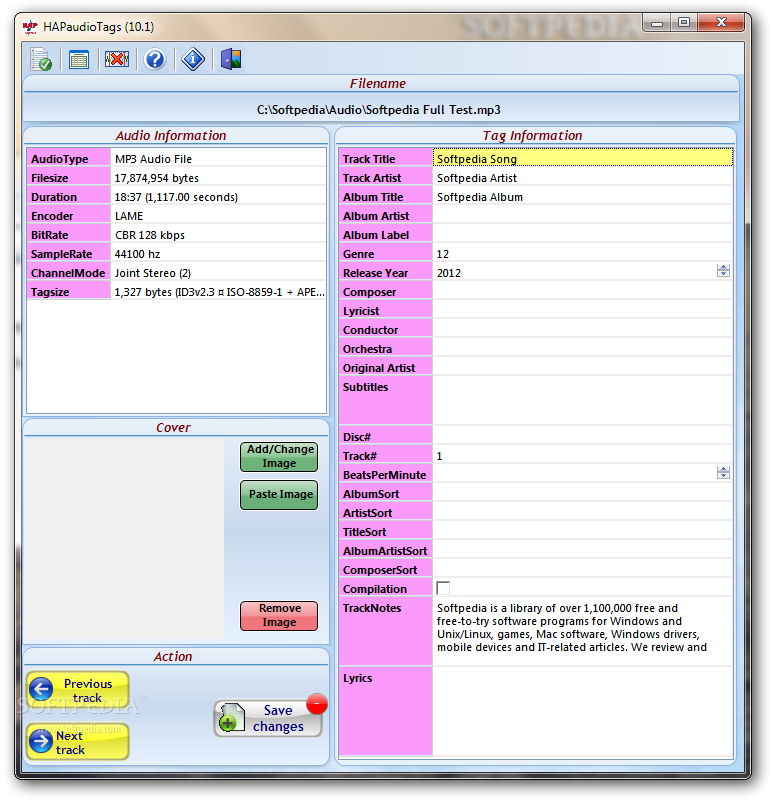Toggle the Compilation checkbox

443,588
